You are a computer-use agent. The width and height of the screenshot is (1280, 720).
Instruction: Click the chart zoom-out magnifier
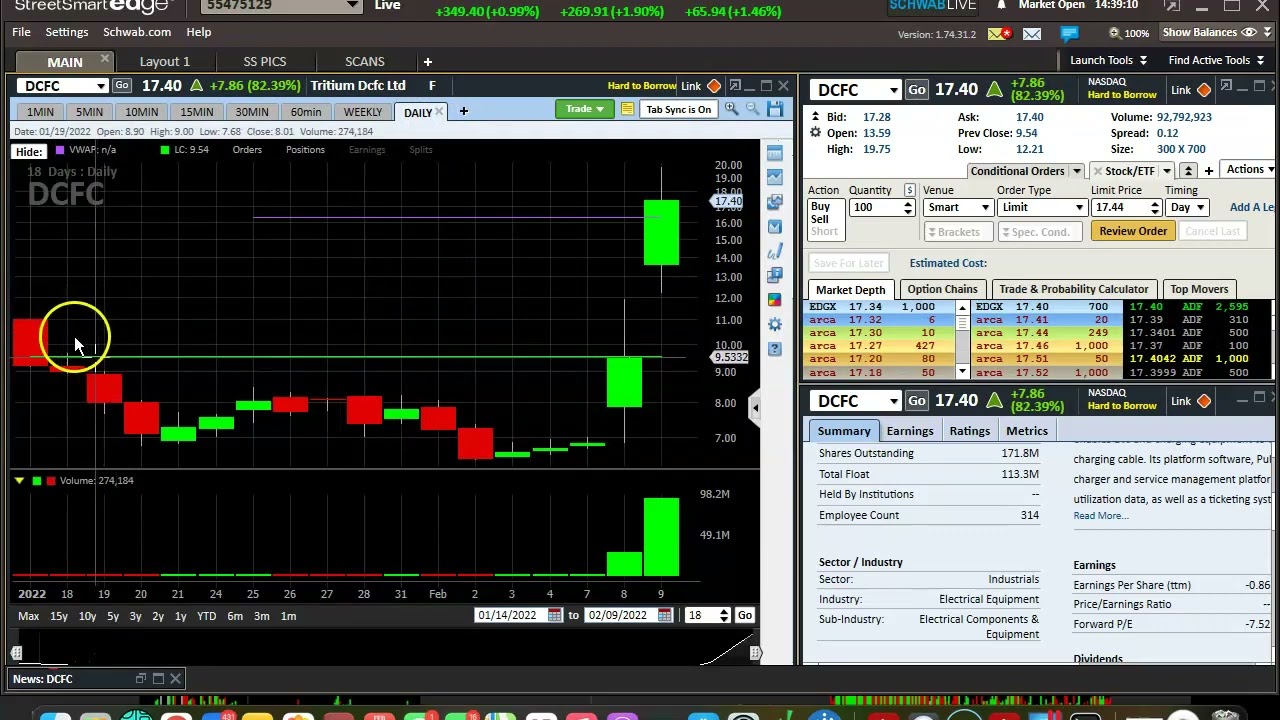click(752, 109)
